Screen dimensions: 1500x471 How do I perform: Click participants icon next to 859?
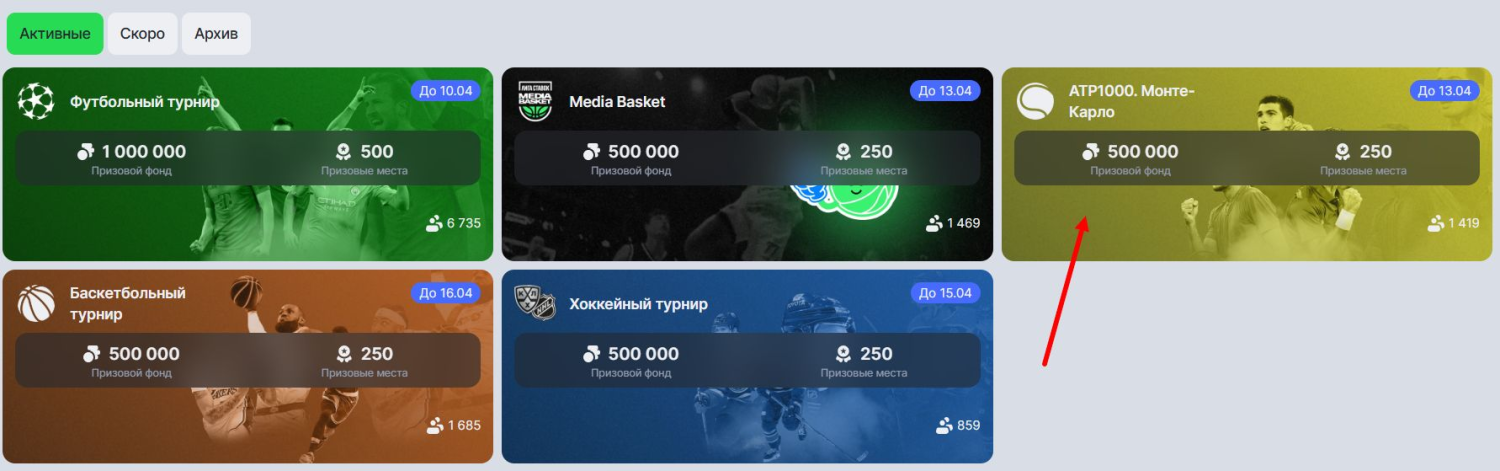[x=944, y=425]
